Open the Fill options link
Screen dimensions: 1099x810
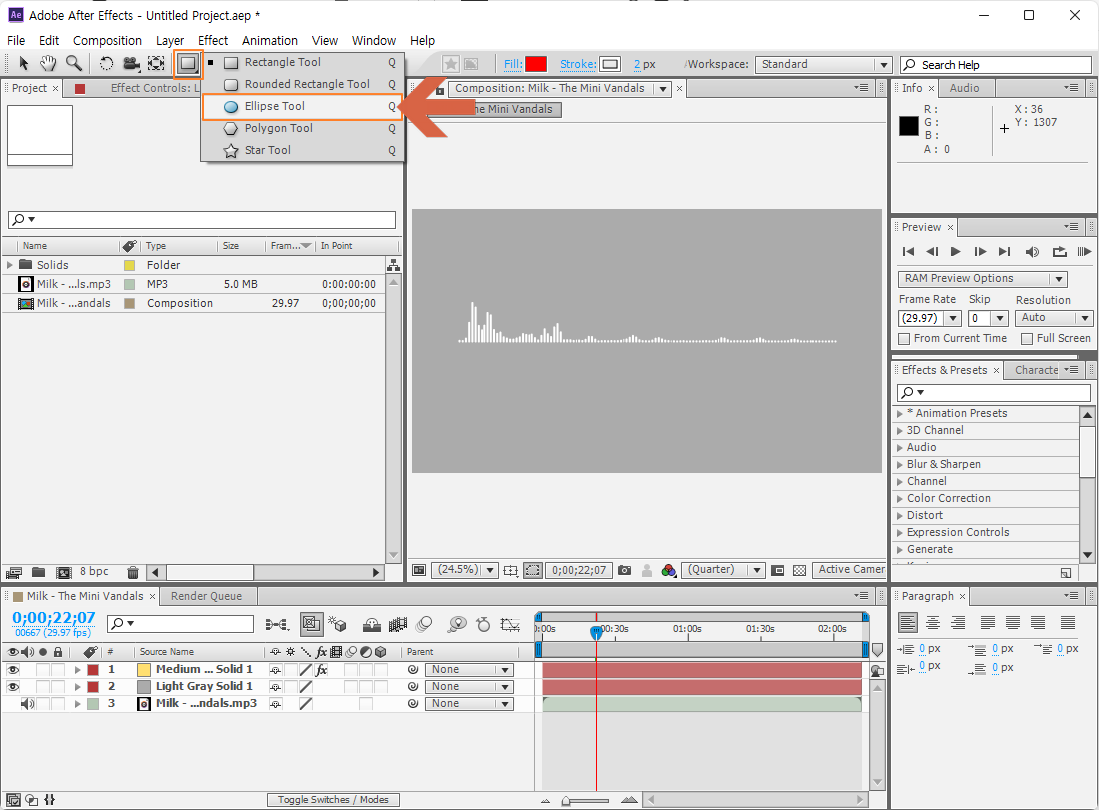(x=512, y=64)
